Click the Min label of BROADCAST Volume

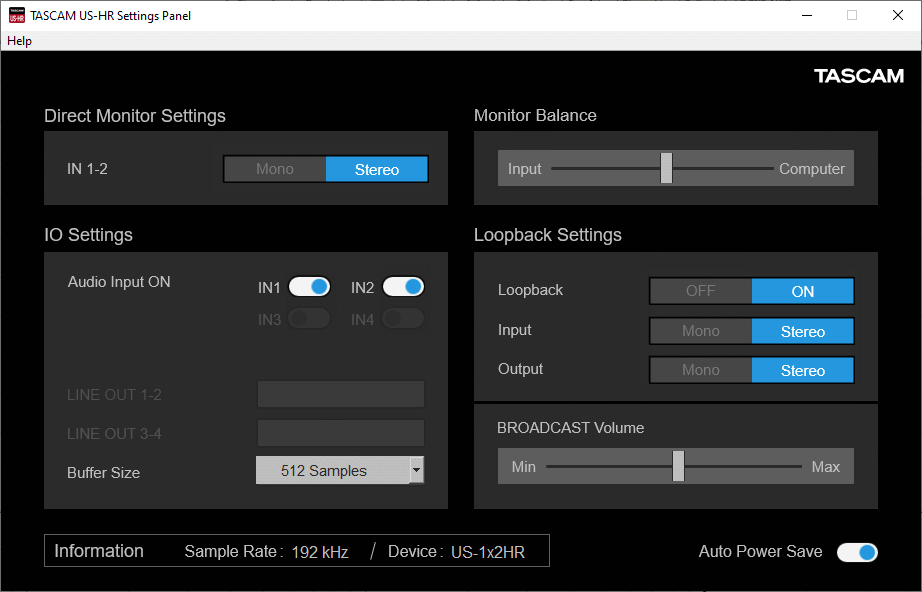coord(523,467)
